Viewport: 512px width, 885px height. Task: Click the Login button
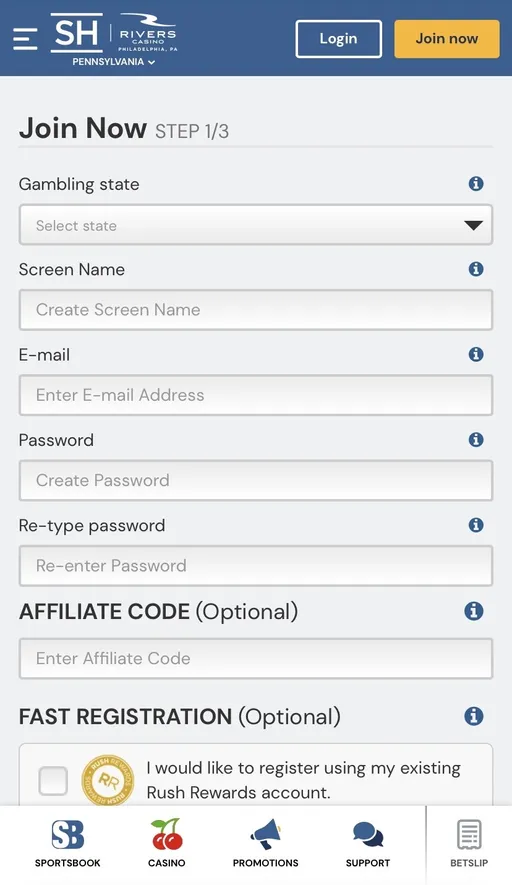click(339, 39)
